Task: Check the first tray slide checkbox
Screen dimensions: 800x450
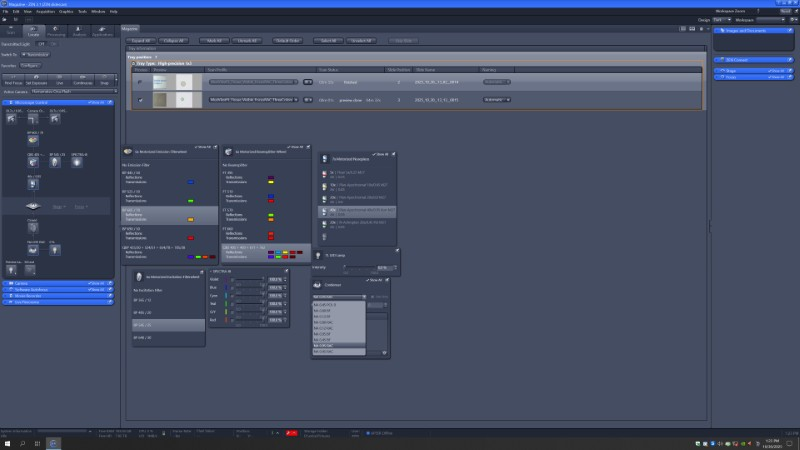Action: pyautogui.click(x=140, y=81)
